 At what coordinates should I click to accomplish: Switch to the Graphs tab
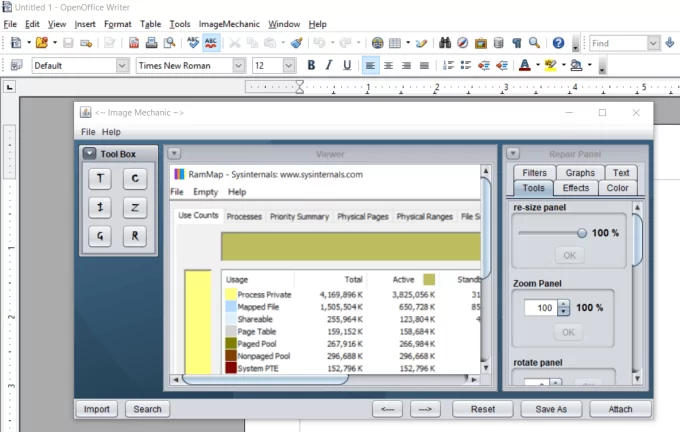pyautogui.click(x=580, y=173)
